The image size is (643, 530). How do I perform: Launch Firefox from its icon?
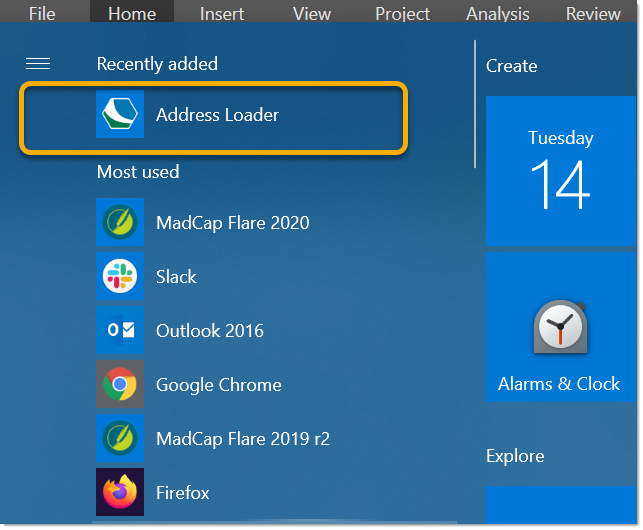[120, 493]
